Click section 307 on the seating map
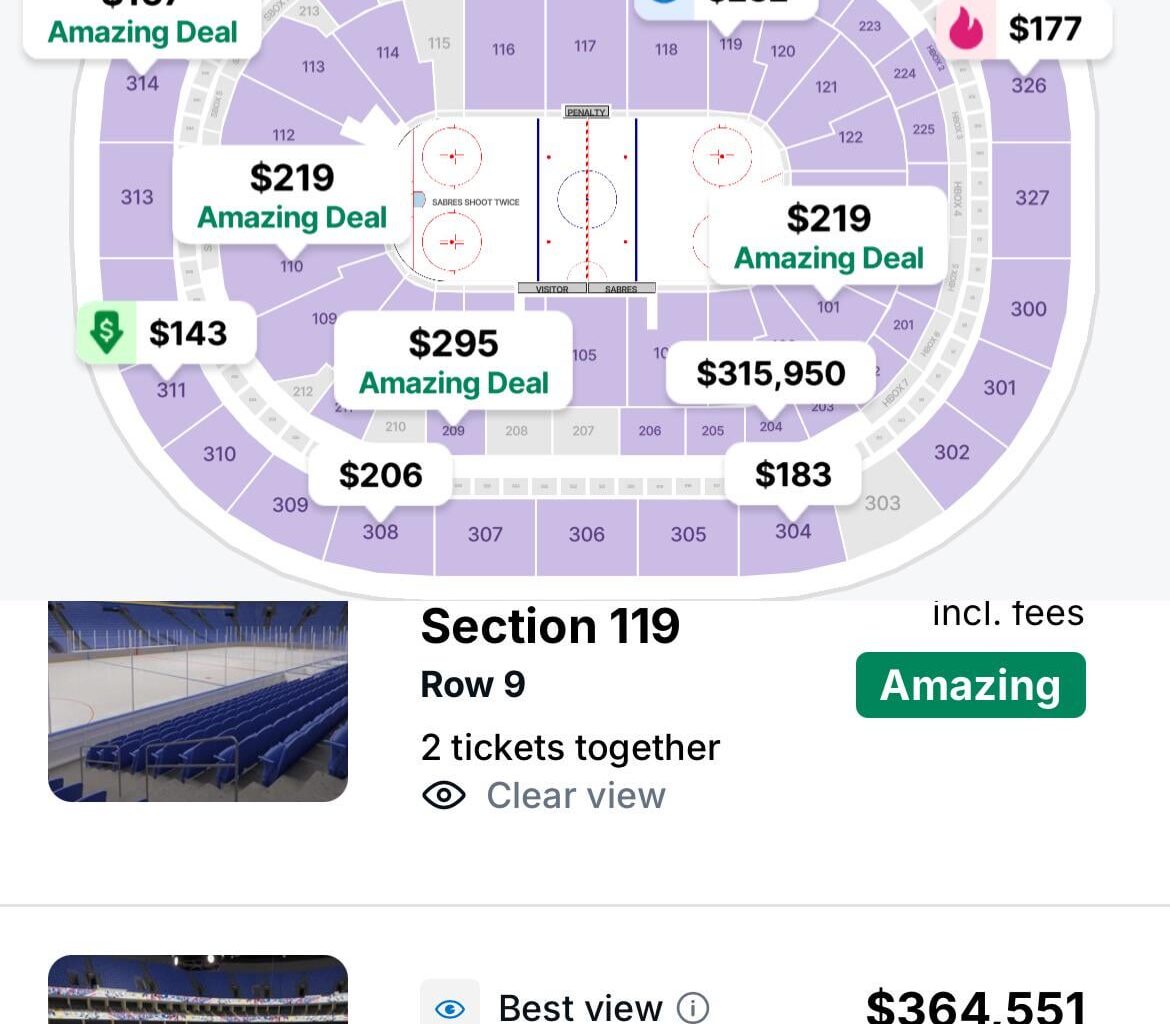 click(483, 534)
